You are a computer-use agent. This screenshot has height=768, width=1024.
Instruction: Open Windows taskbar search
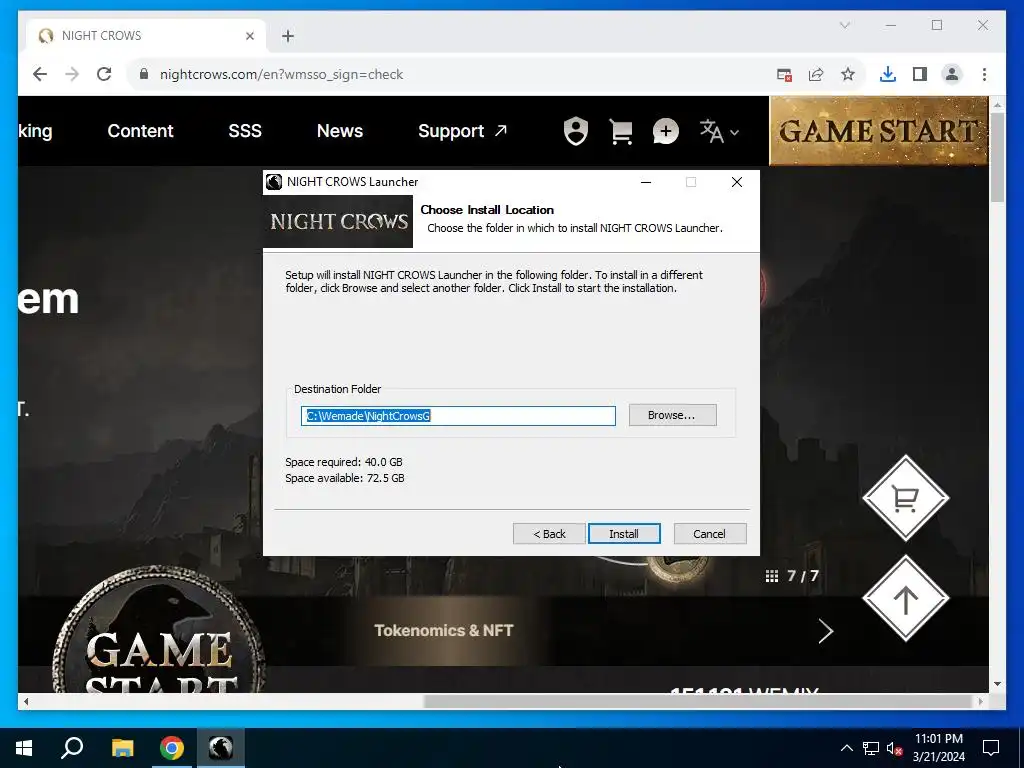click(x=72, y=748)
